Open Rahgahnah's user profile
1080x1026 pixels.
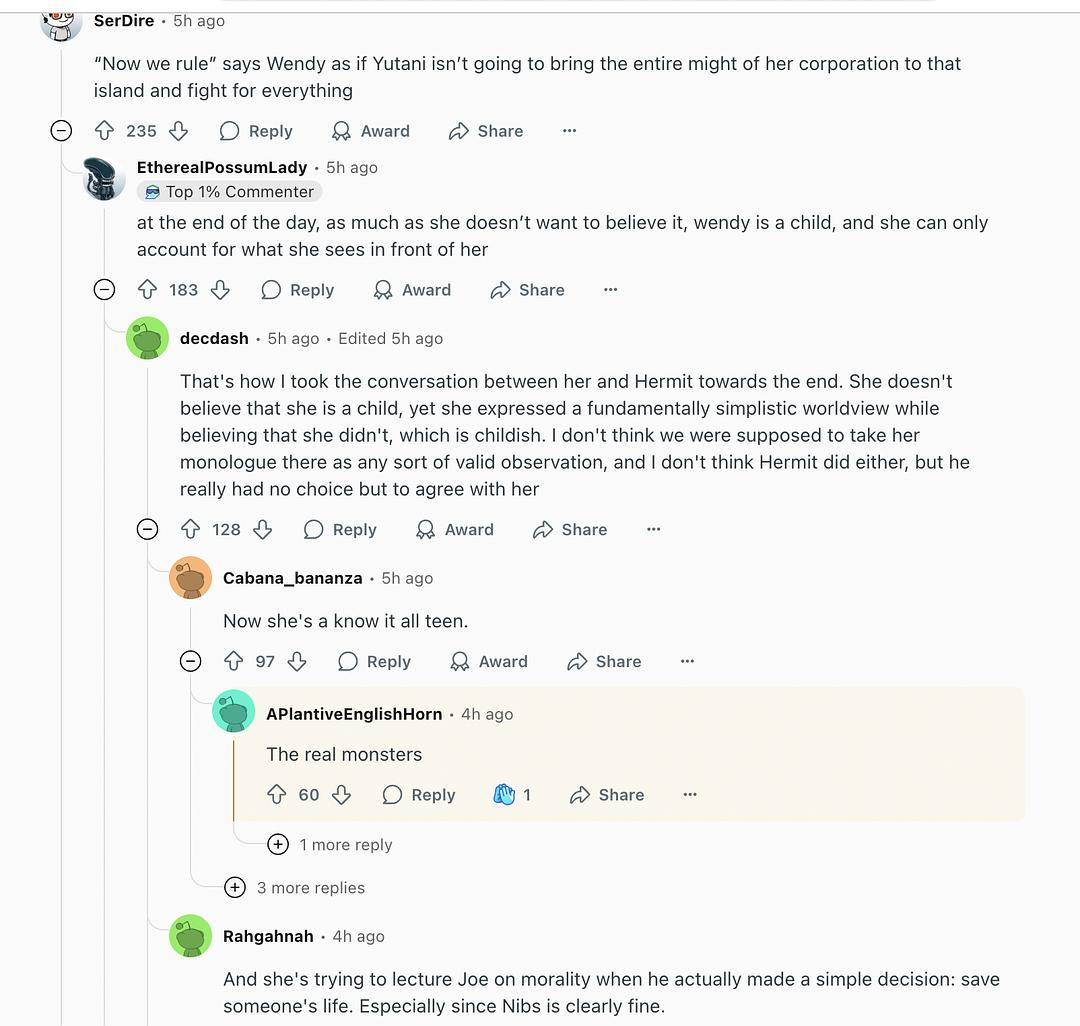pyautogui.click(x=267, y=936)
